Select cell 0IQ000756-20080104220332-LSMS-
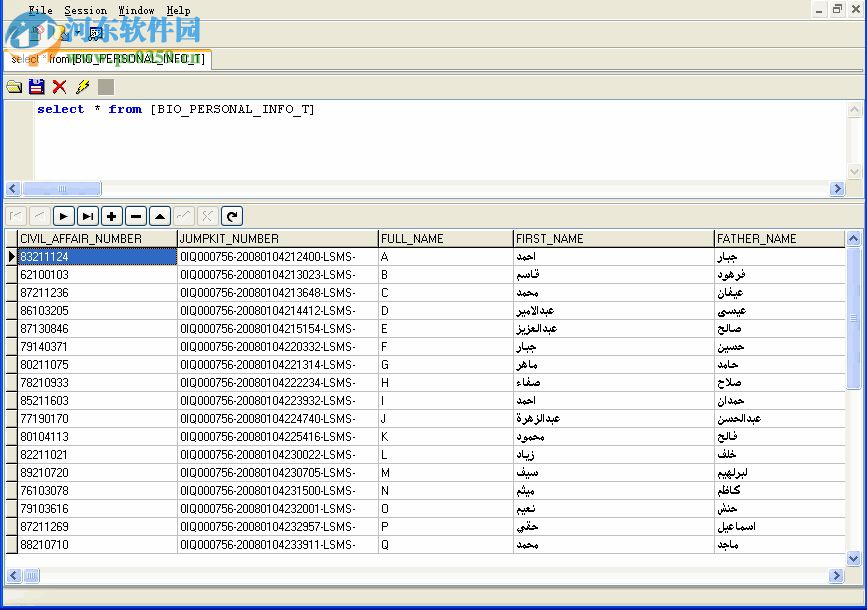This screenshot has height=610, width=867. (x=278, y=347)
